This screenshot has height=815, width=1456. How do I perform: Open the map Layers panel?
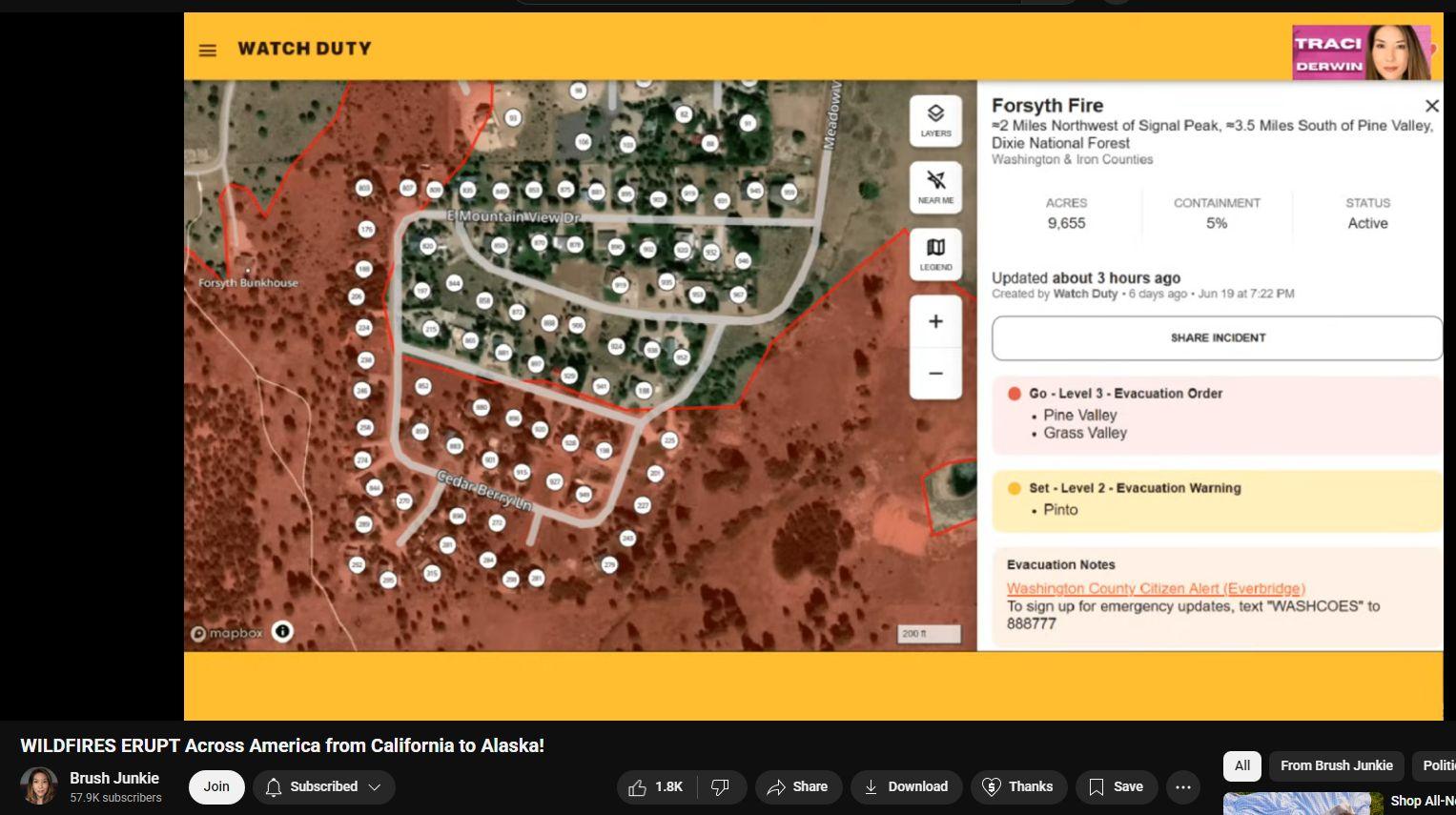pos(935,121)
